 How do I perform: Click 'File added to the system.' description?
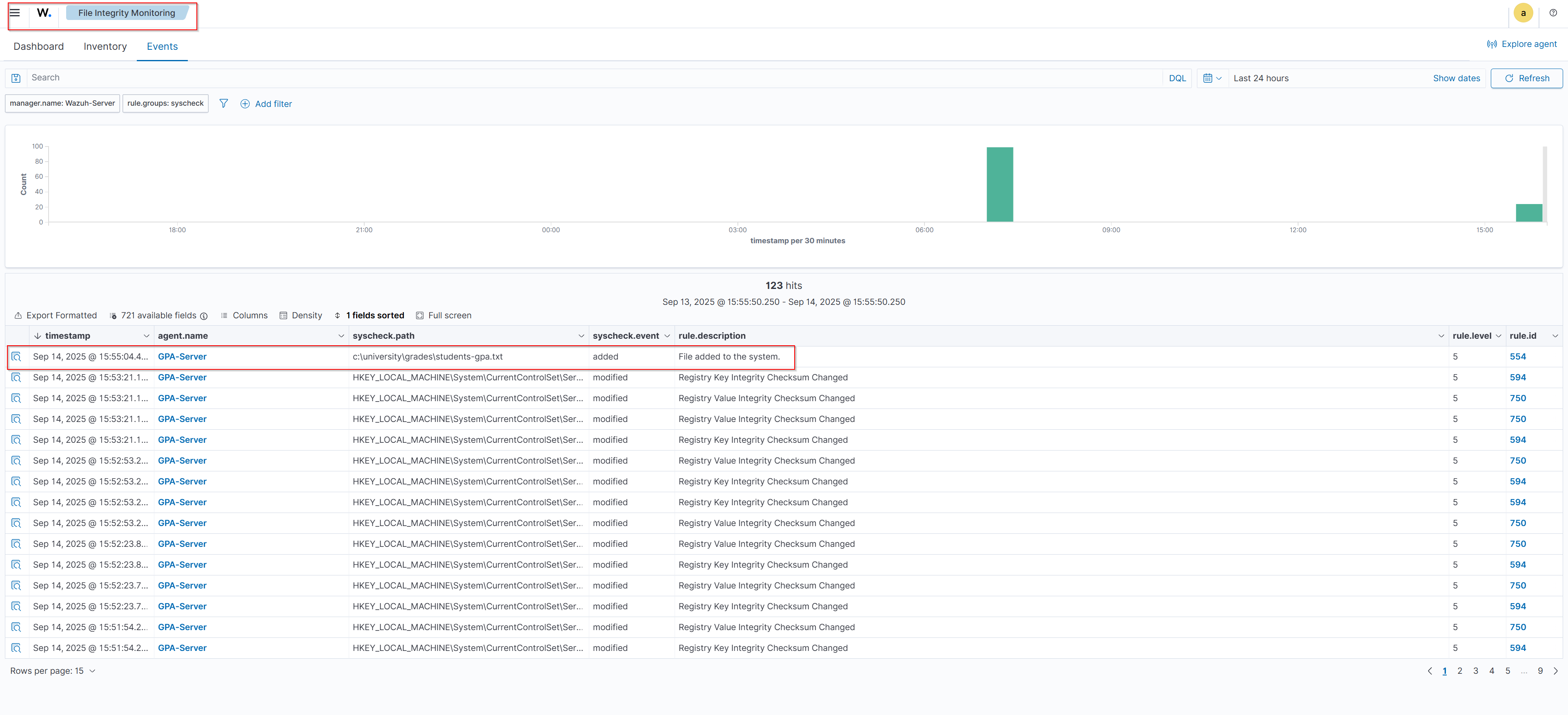728,357
